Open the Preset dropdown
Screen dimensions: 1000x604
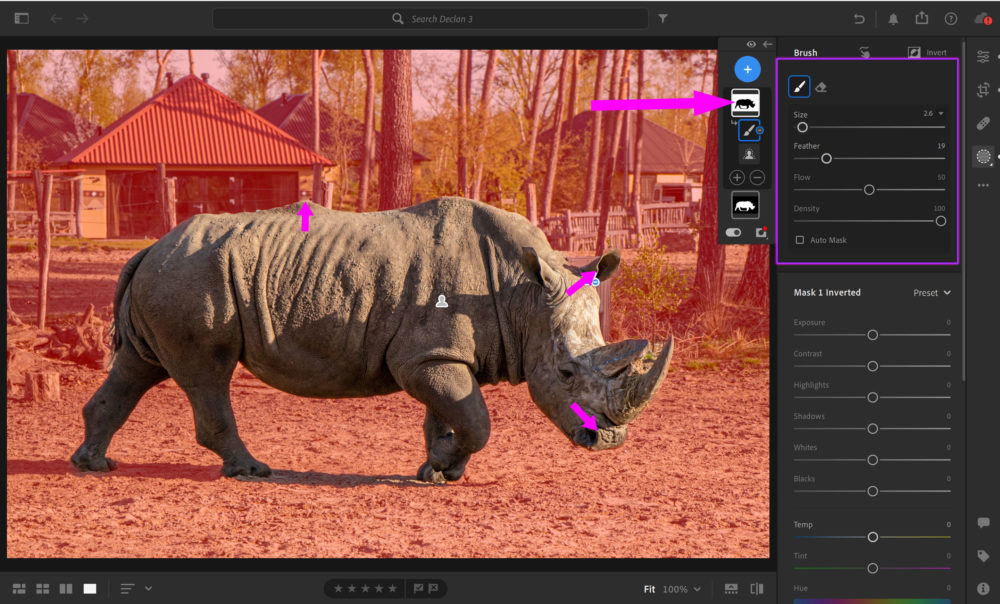932,293
